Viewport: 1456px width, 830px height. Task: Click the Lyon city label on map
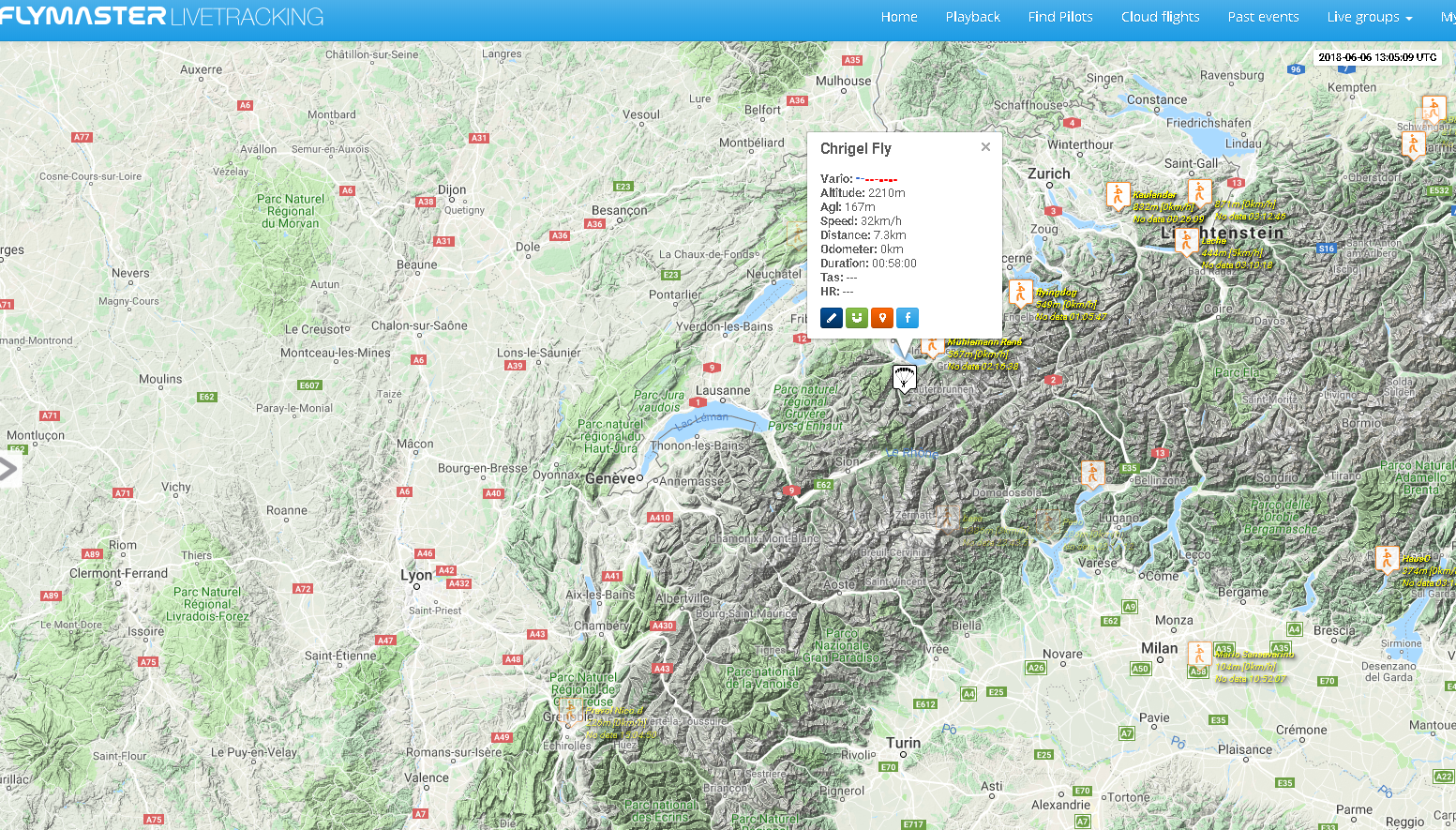(x=416, y=575)
